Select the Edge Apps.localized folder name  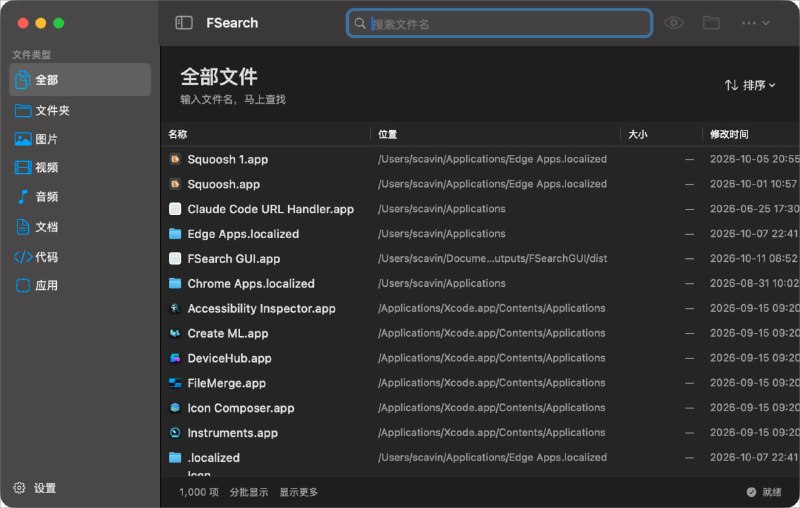click(243, 234)
